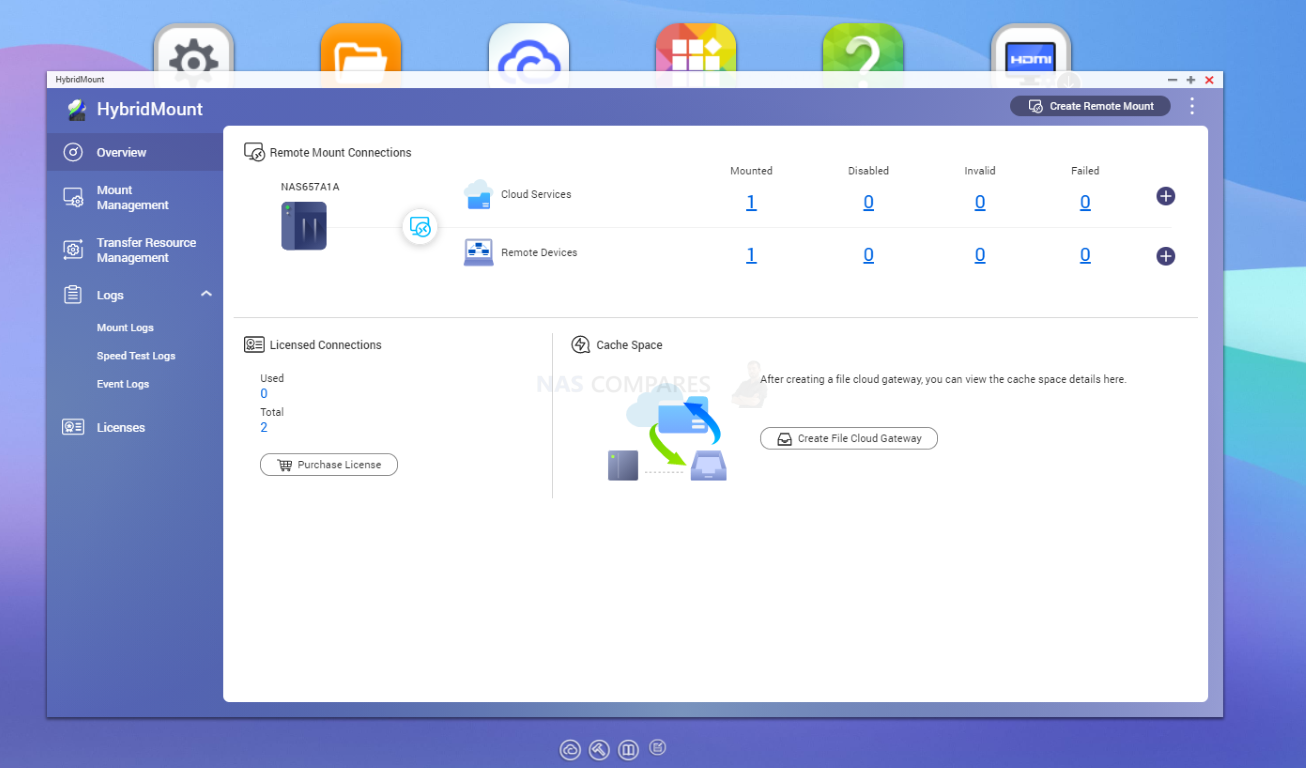This screenshot has width=1306, height=768.
Task: Open Speed Test Logs
Action: (136, 356)
